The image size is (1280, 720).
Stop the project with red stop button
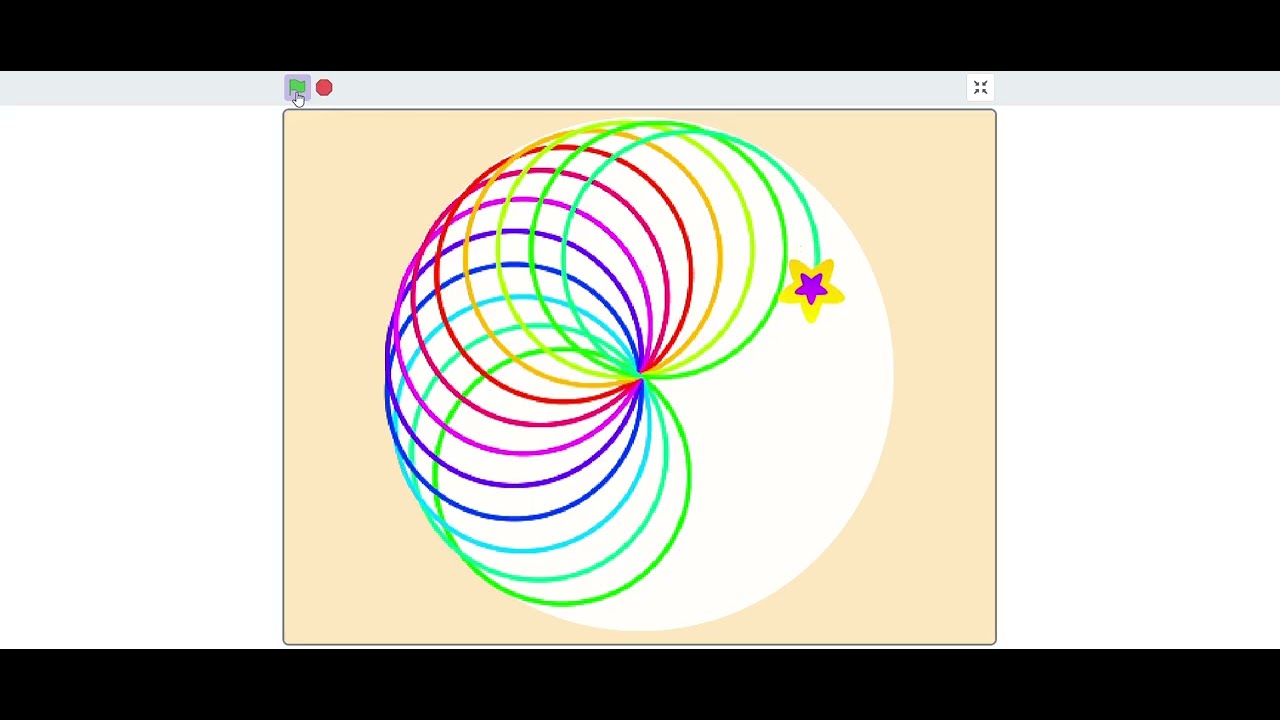click(324, 88)
